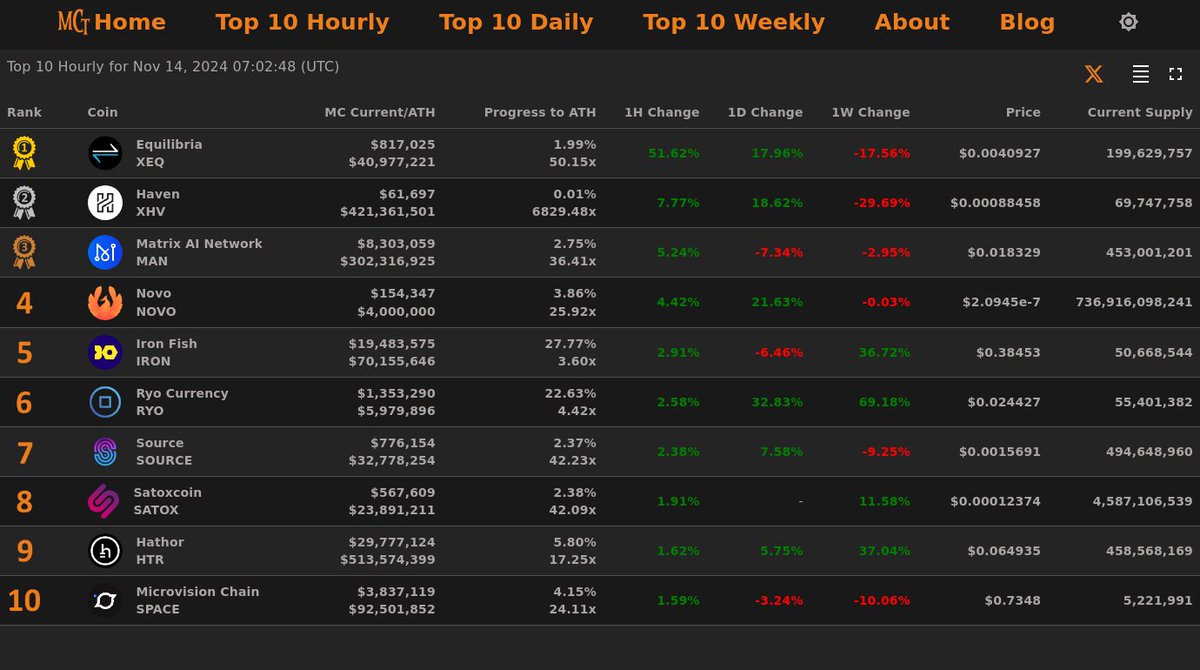This screenshot has height=670, width=1200.
Task: Open the Top 10 Daily page
Action: (x=516, y=22)
